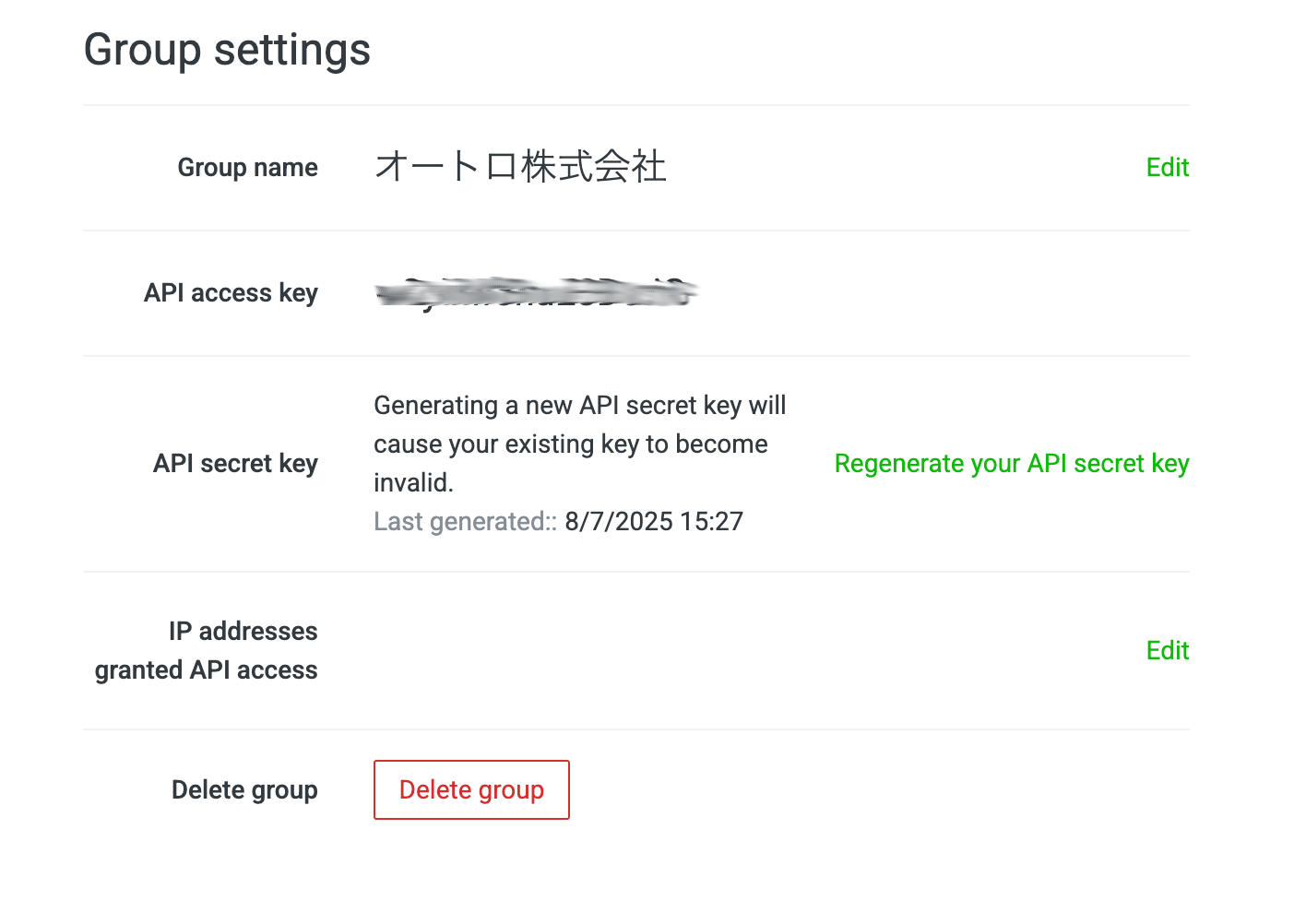Open Edit for IP addresses granted API access
Viewport: 1306px width, 924px height.
tap(1168, 650)
